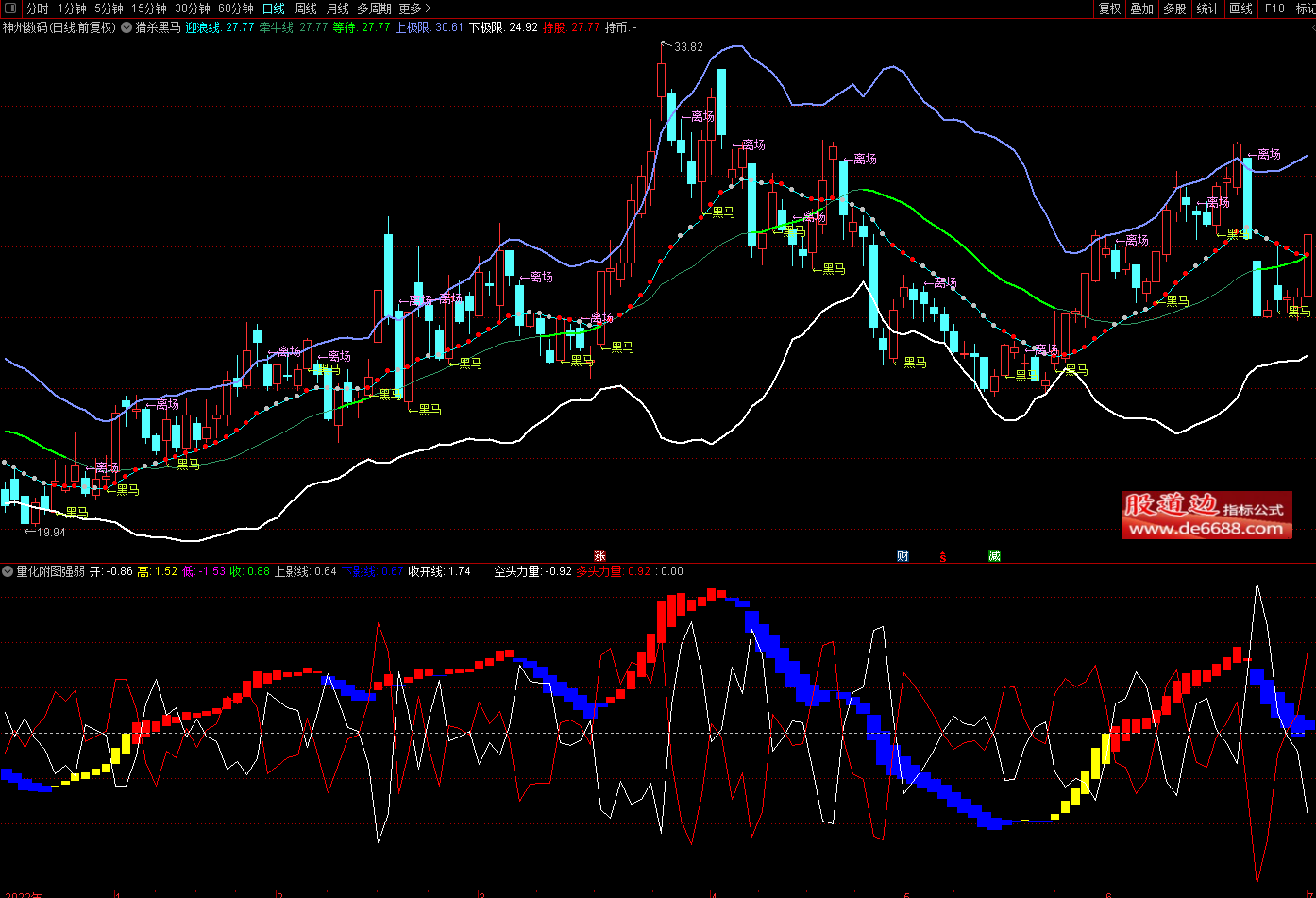Click legend value 持股: 27.77

(x=571, y=27)
